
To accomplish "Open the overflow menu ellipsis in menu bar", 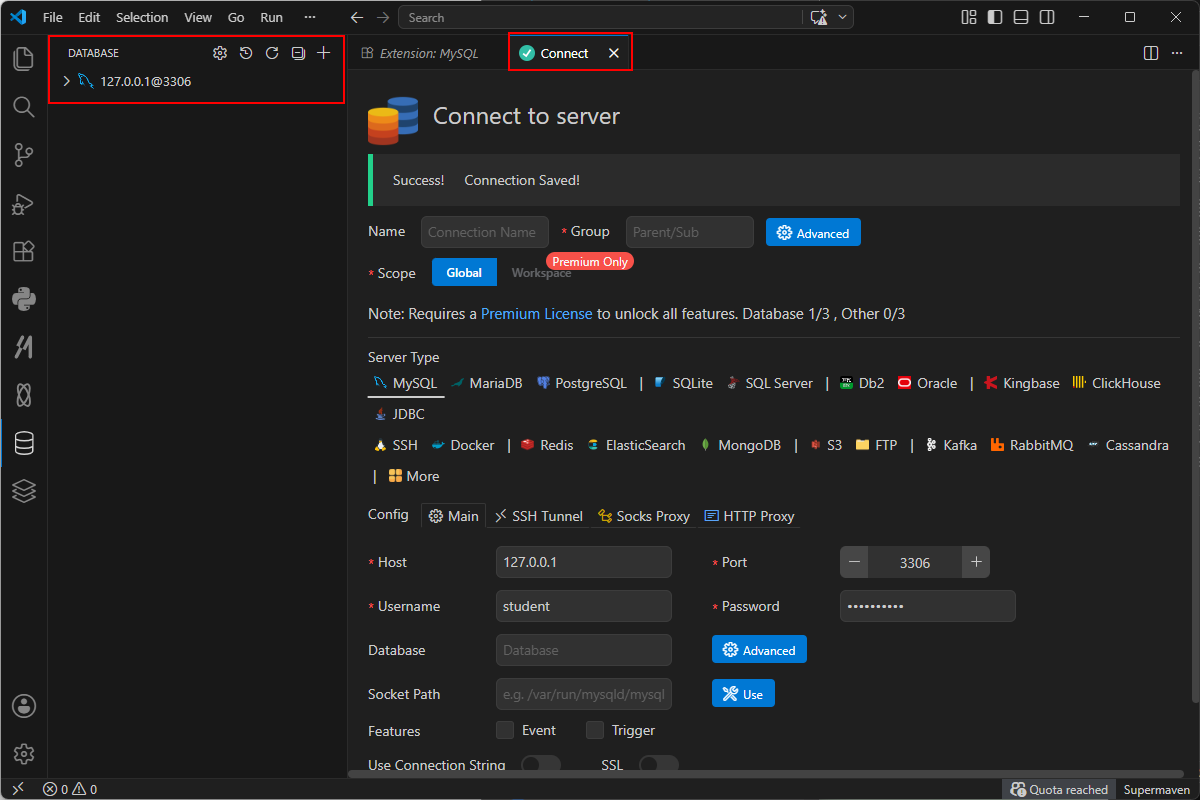I will coord(309,17).
